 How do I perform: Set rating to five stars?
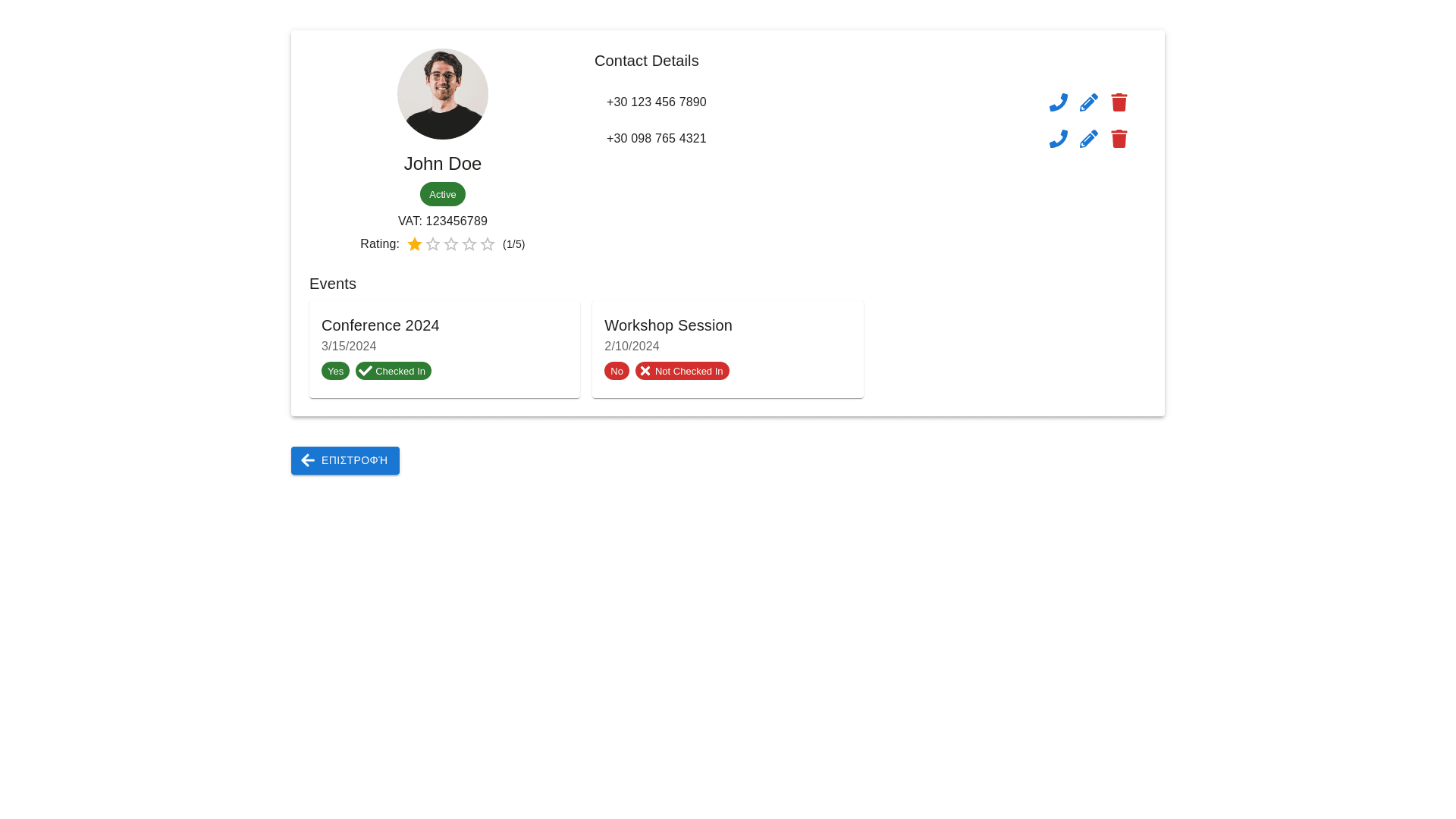click(x=488, y=244)
